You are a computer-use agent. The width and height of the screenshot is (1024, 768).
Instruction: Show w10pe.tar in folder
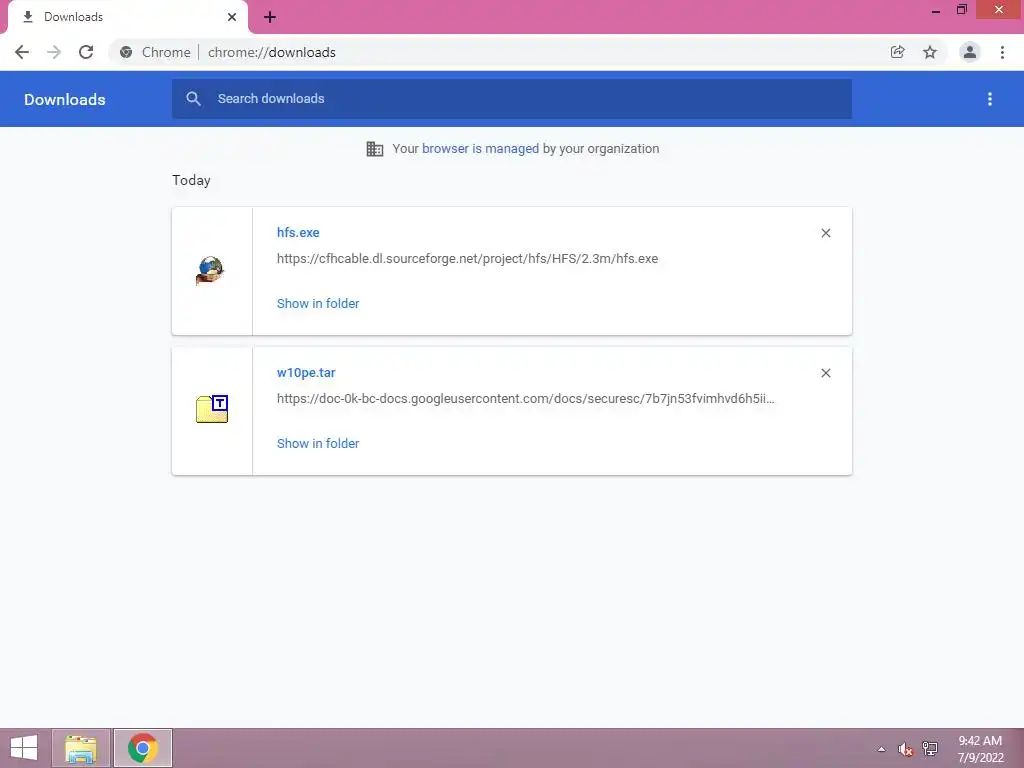point(318,443)
